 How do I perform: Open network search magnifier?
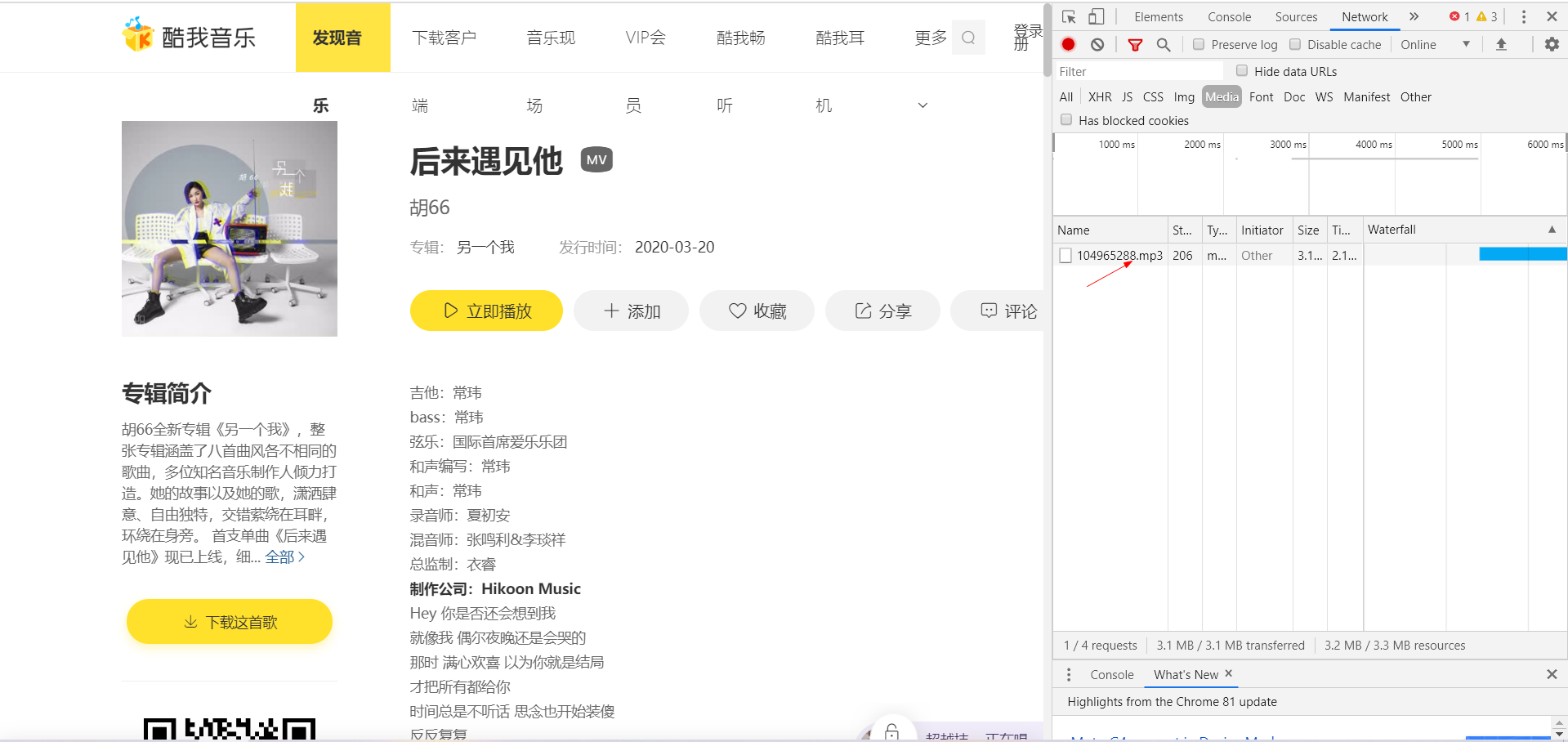tap(1164, 44)
